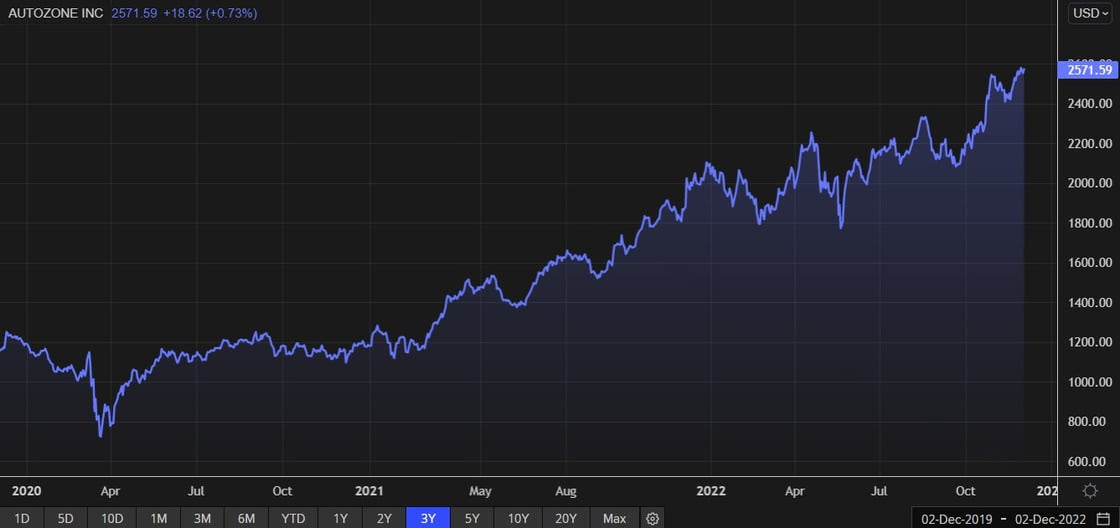
Task: Click the 2020 label on time axis
Action: (26, 492)
